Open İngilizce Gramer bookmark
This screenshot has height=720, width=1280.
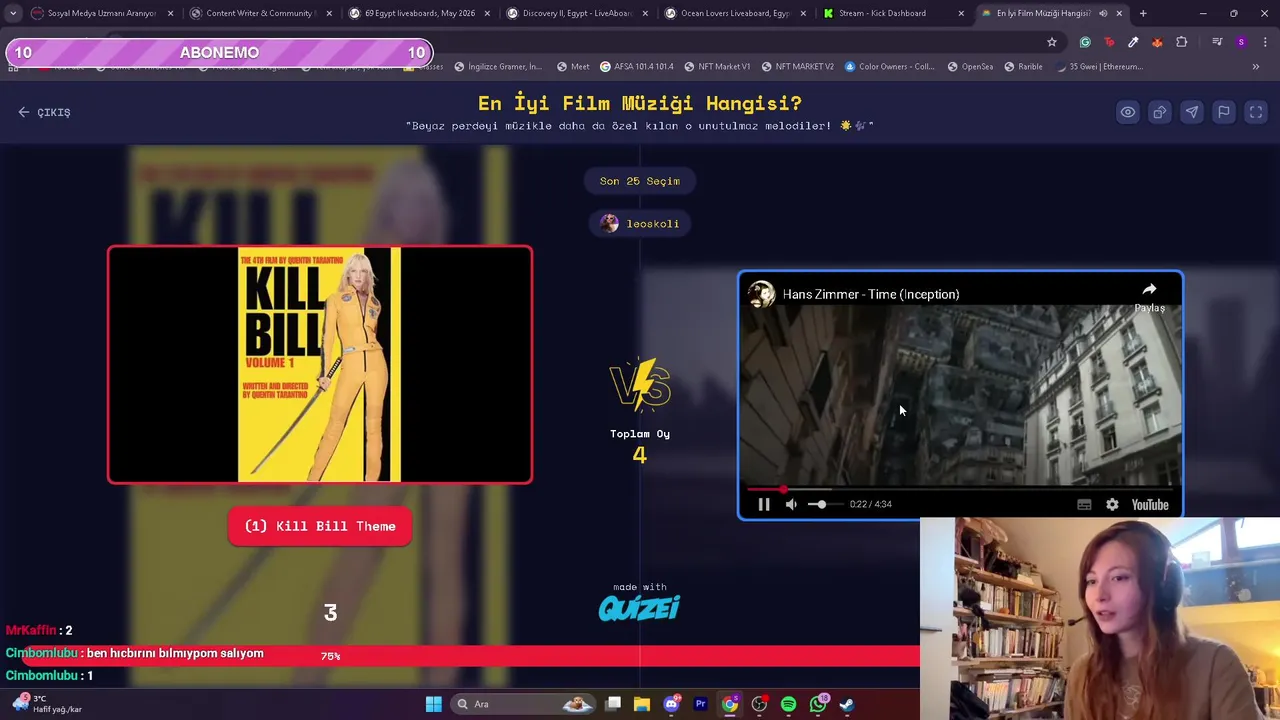point(498,67)
